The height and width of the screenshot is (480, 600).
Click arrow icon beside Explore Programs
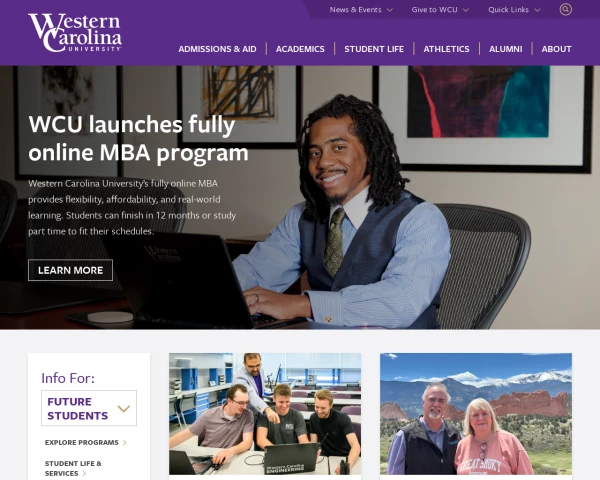(x=124, y=443)
